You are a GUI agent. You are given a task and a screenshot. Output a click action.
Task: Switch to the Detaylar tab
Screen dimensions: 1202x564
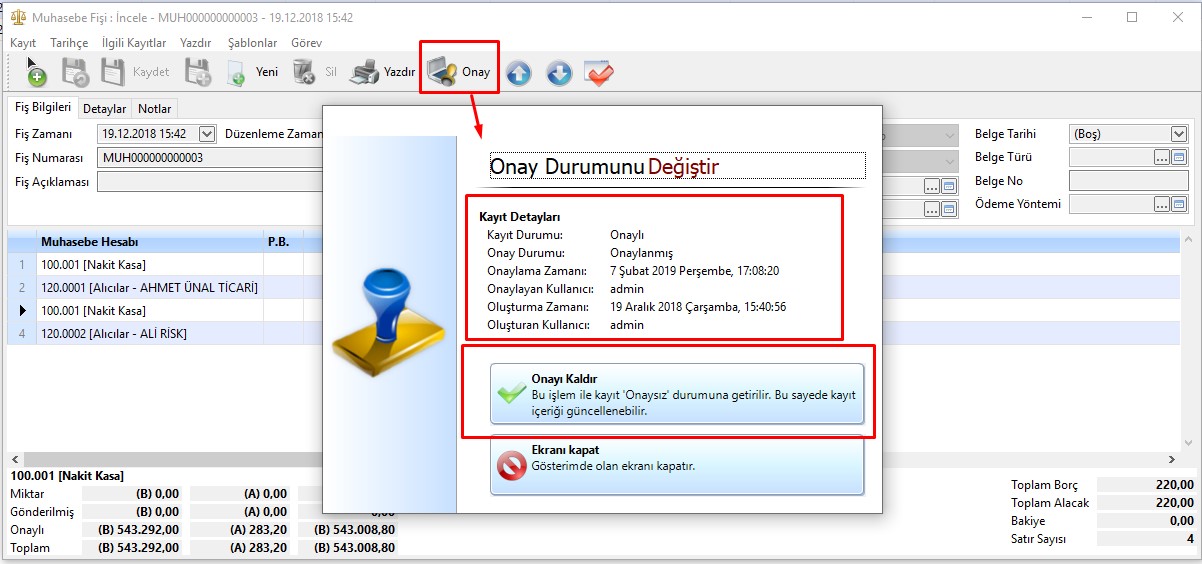(104, 109)
